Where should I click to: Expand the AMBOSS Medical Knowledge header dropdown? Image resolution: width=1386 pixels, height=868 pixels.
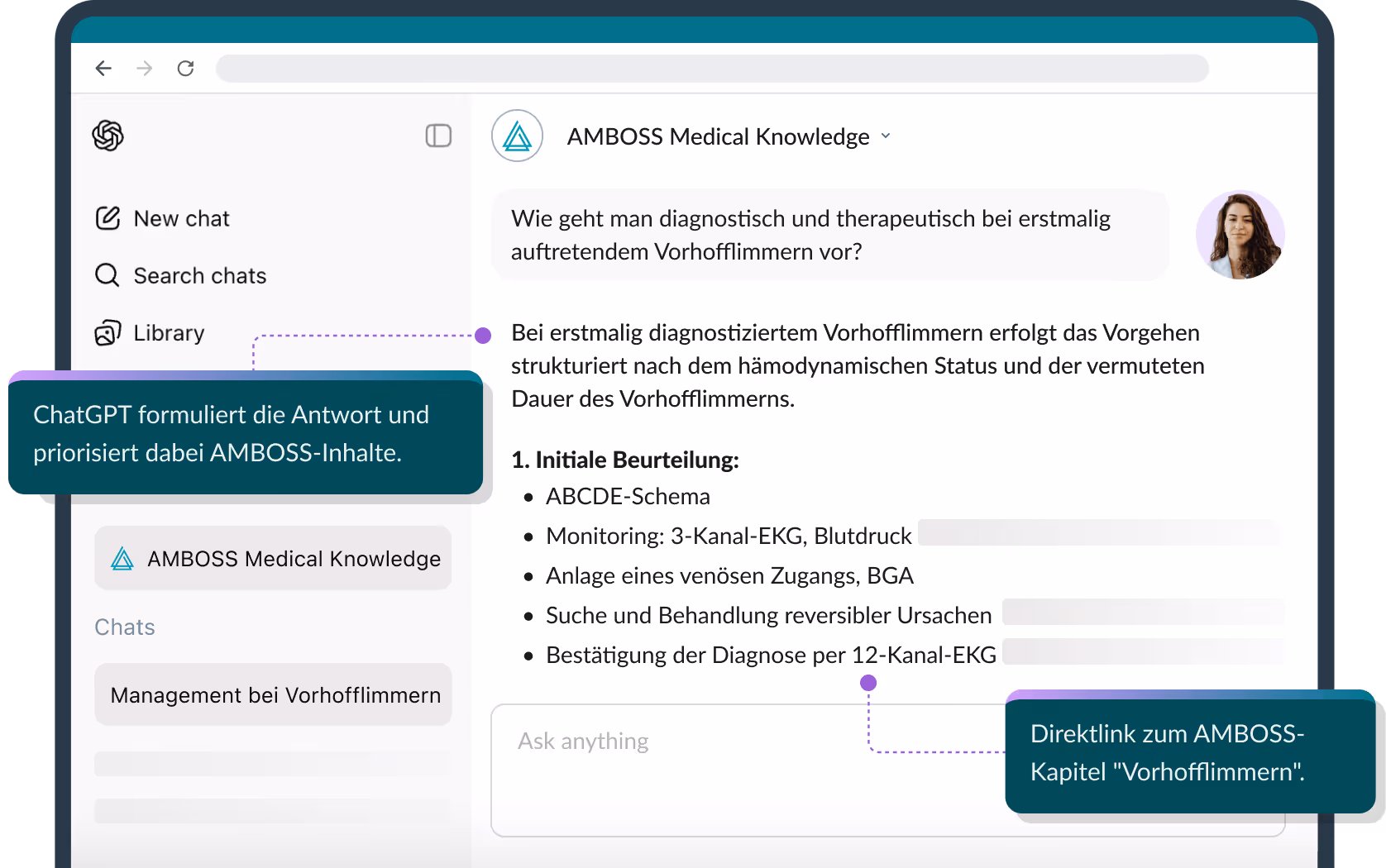886,136
